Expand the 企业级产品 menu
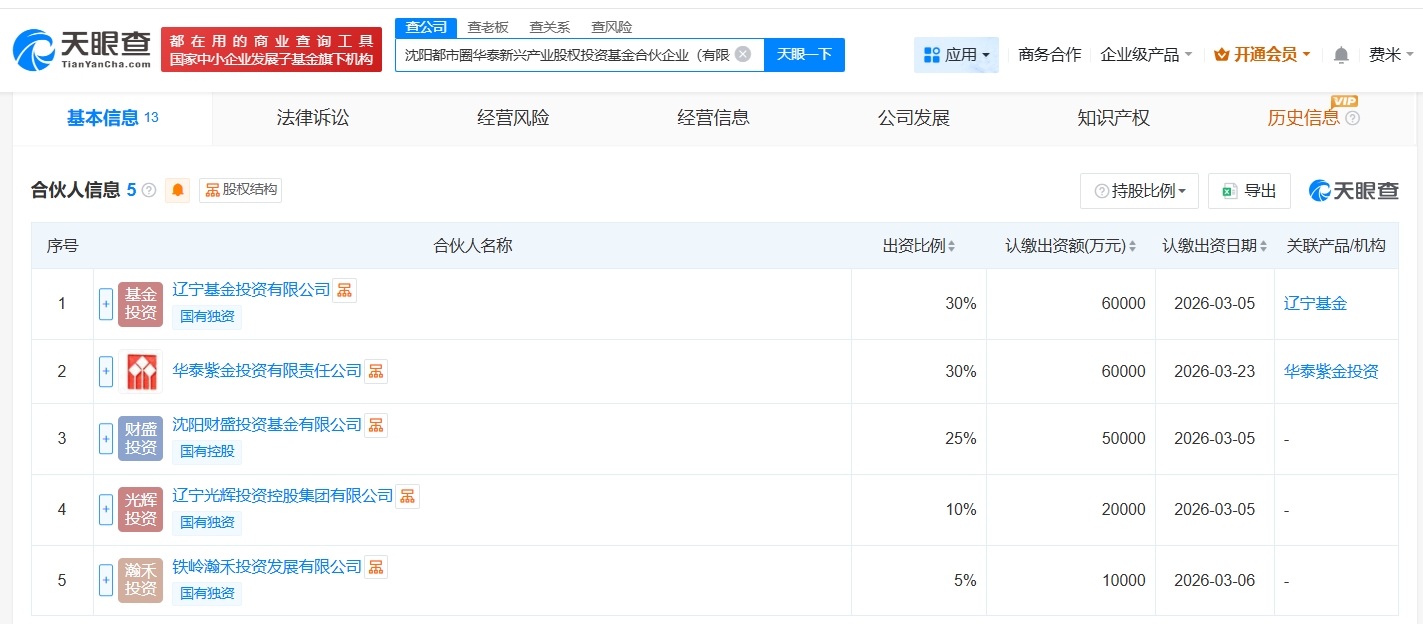Screen dimensions: 1423x624 pos(1146,55)
